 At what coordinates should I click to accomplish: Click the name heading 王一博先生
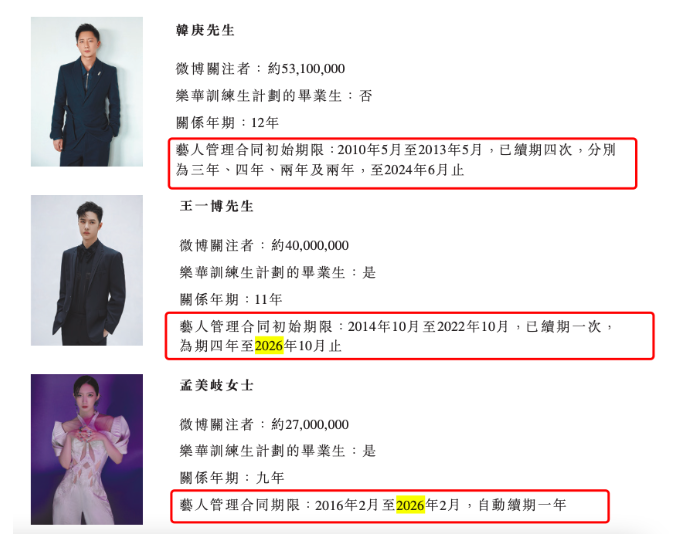coord(216,206)
